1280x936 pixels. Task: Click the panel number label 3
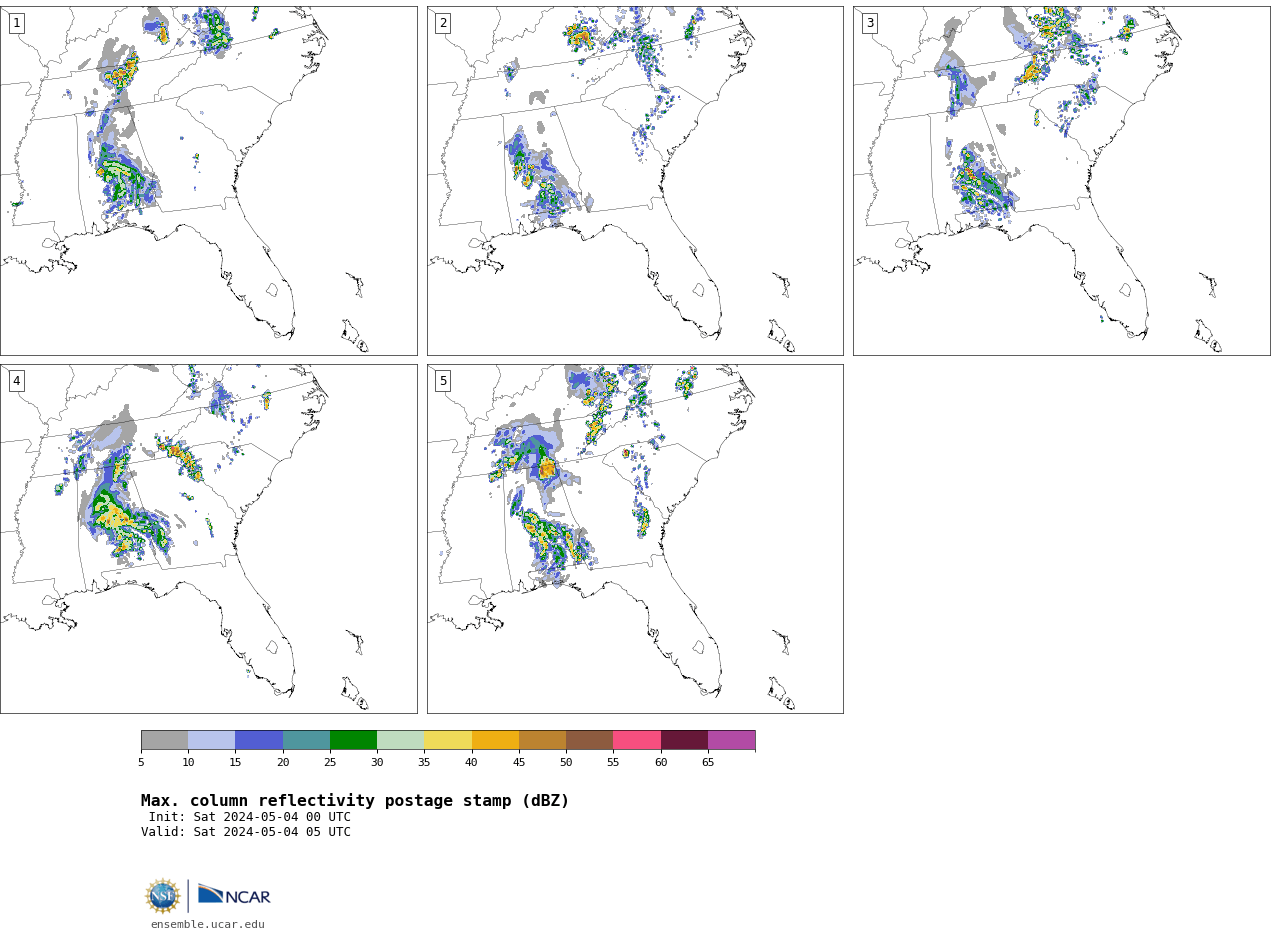pyautogui.click(x=869, y=23)
